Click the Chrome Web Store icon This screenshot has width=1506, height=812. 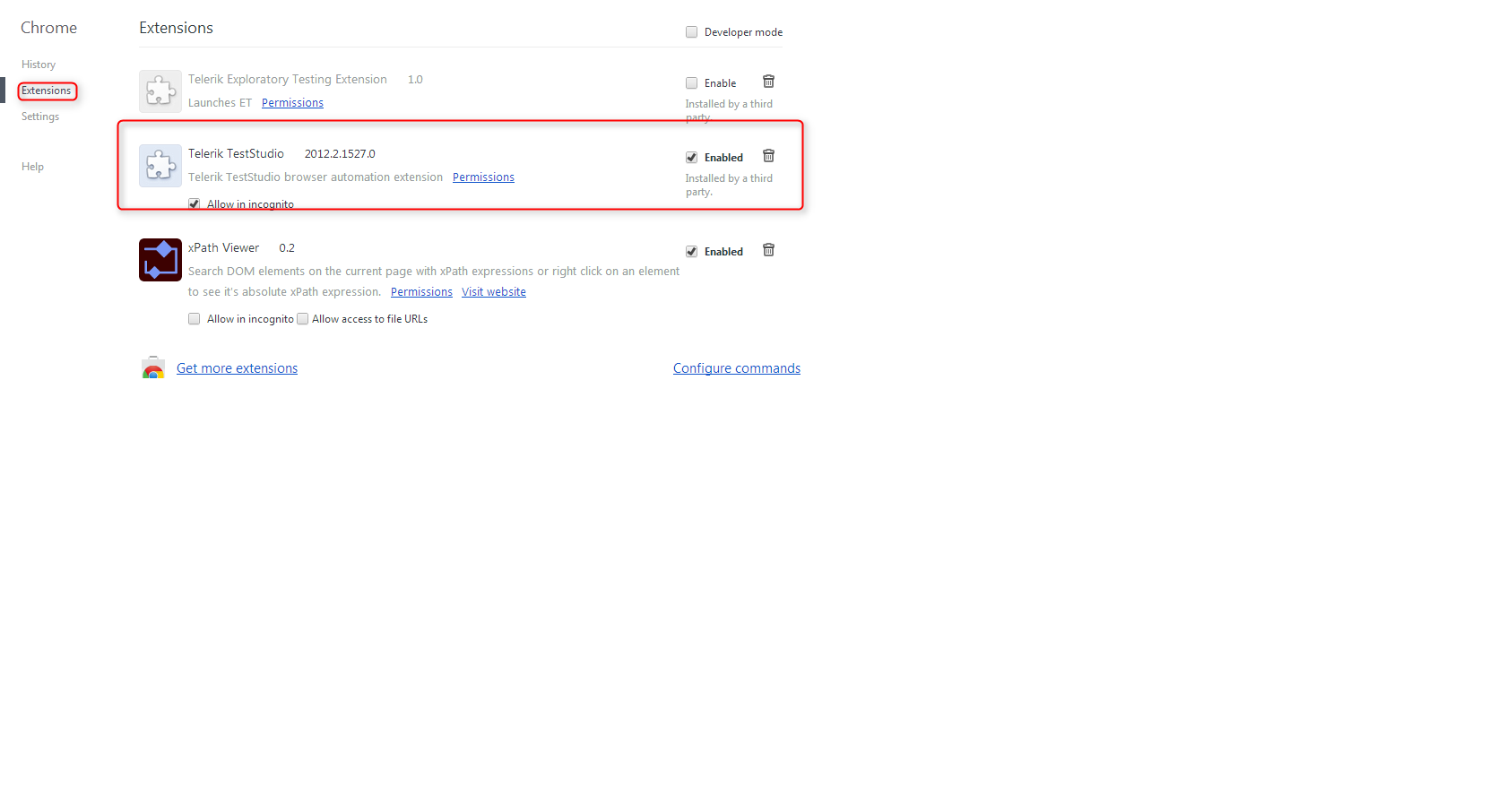(x=153, y=368)
